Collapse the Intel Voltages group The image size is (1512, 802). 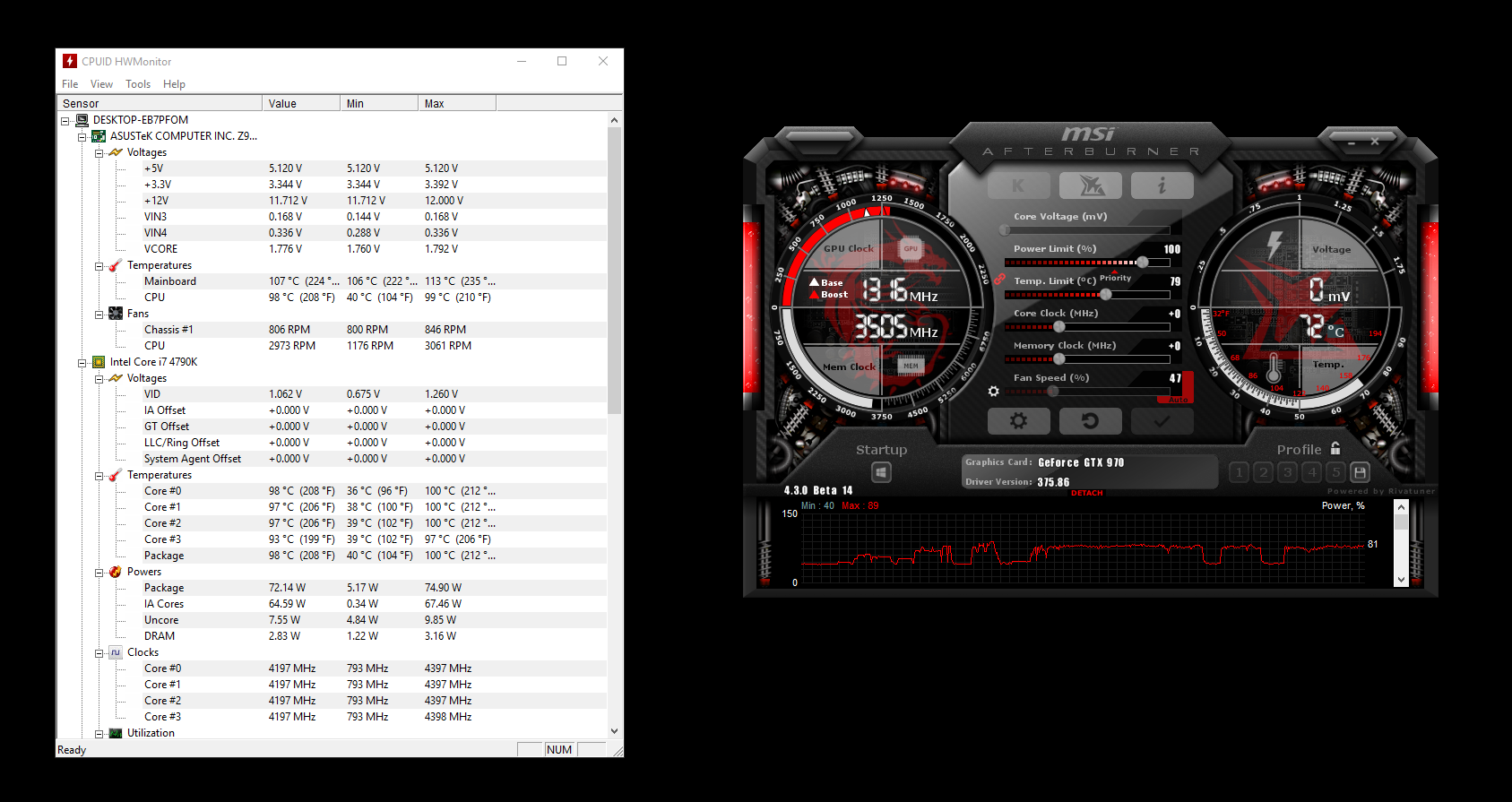[x=99, y=378]
